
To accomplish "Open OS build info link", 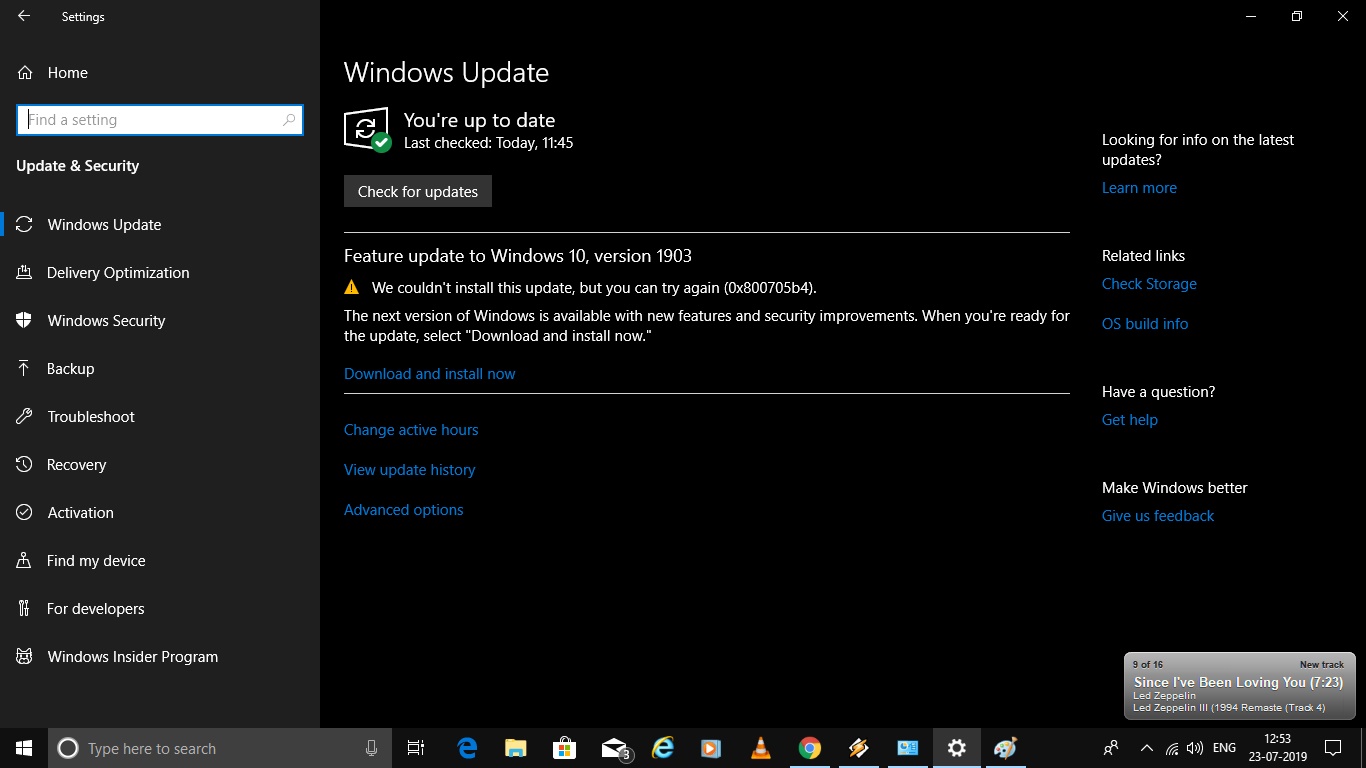I will [1145, 324].
